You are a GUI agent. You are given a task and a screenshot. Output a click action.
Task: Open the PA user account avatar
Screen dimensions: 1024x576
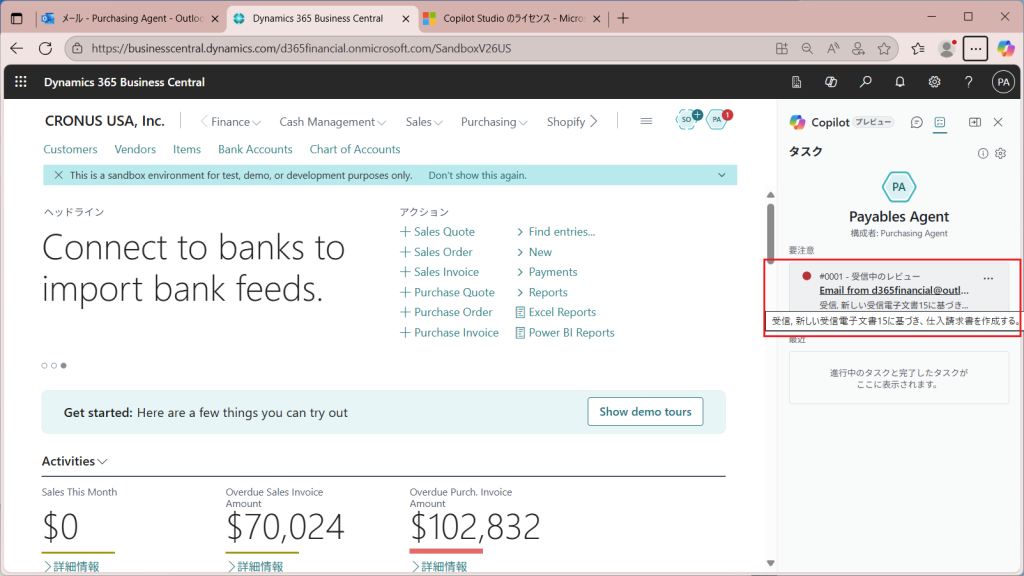(1003, 82)
